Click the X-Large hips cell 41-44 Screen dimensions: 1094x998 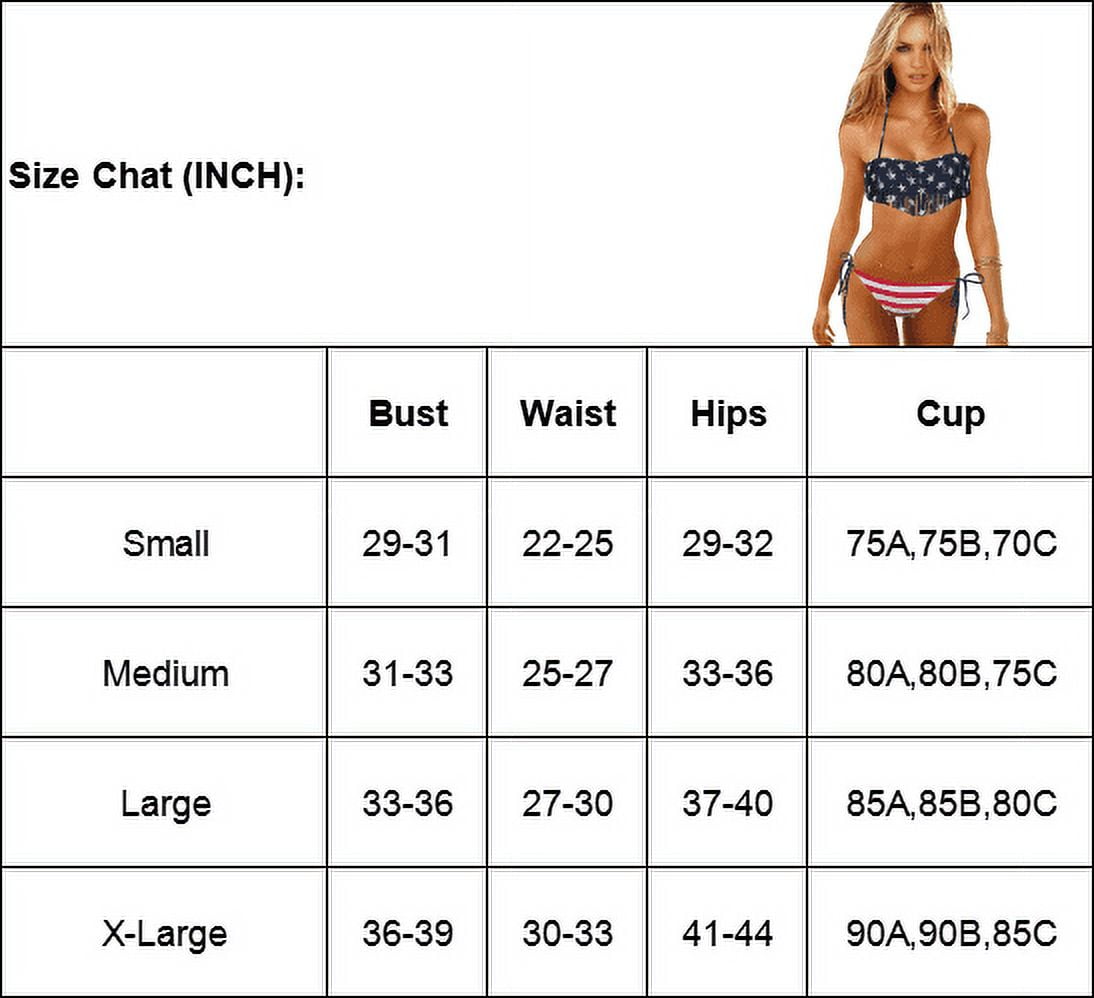tap(728, 933)
